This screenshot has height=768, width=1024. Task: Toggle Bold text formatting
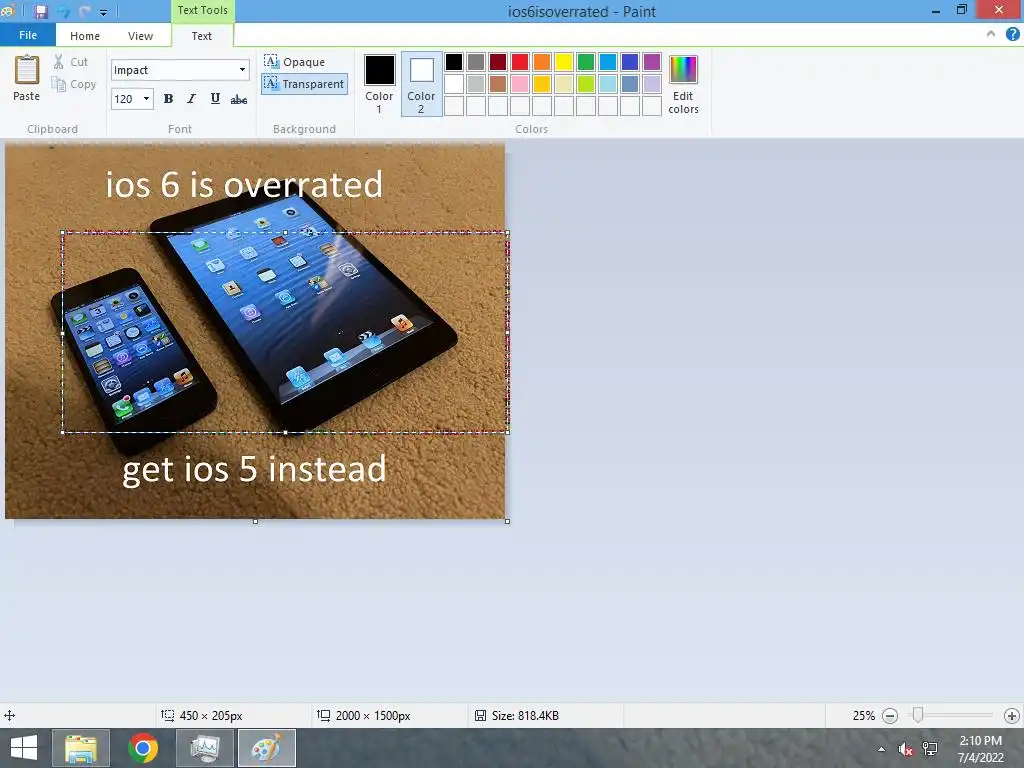tap(168, 99)
